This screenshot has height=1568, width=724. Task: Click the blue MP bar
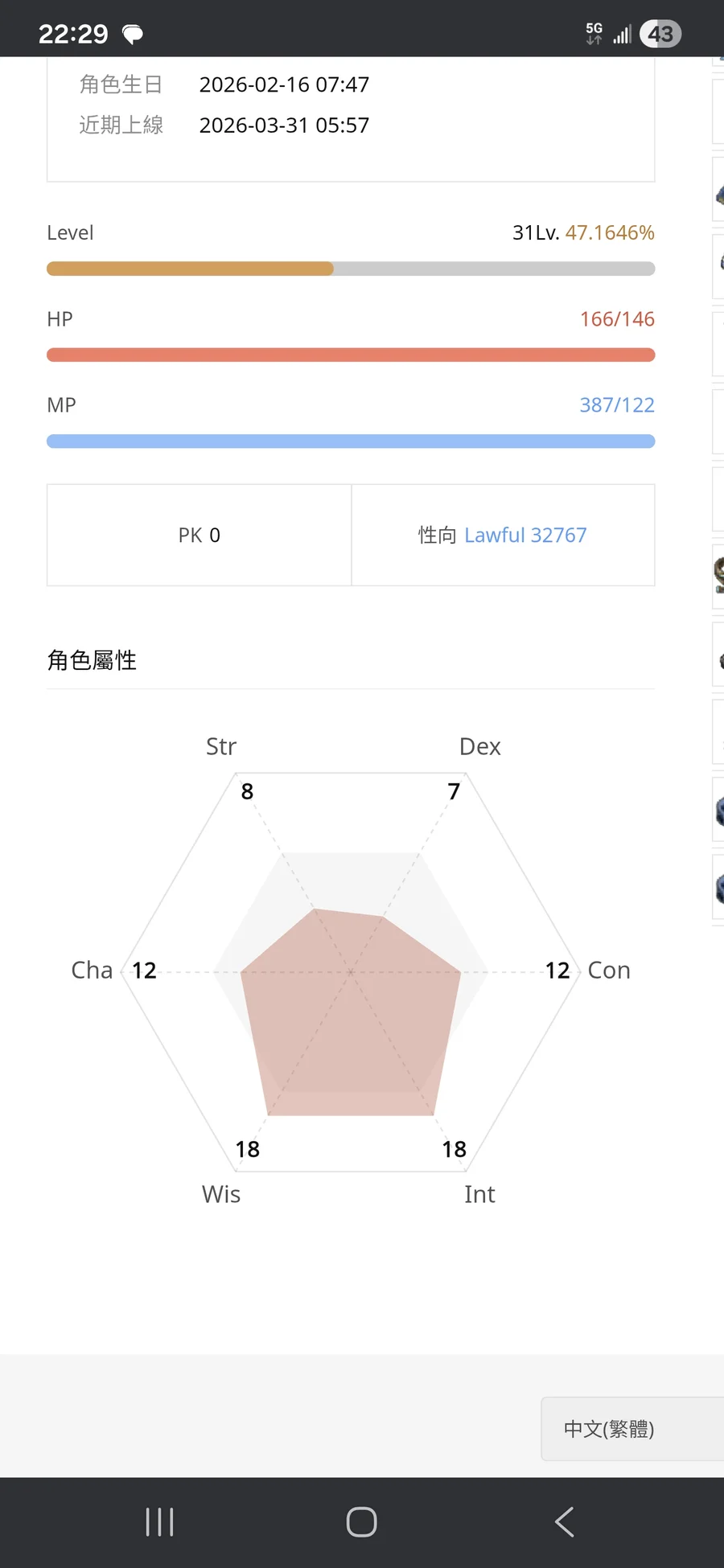351,441
